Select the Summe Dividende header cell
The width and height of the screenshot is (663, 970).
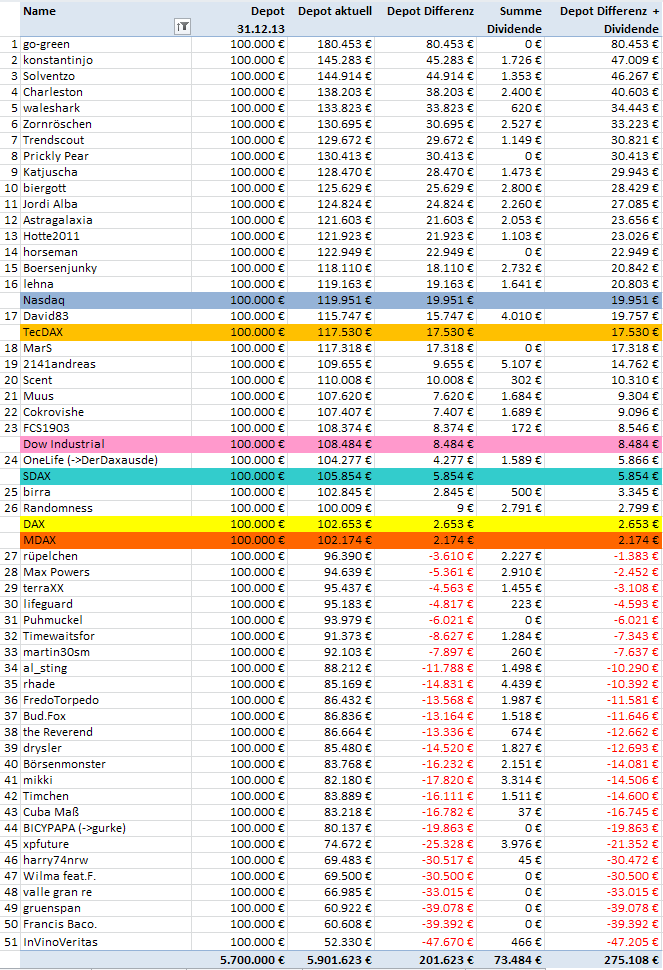514,20
